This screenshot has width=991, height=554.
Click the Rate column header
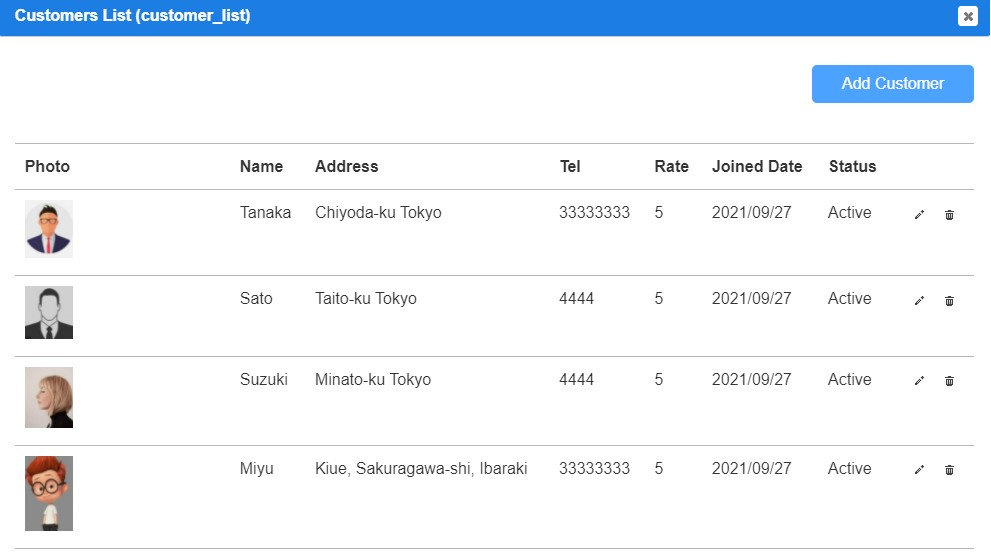click(671, 166)
